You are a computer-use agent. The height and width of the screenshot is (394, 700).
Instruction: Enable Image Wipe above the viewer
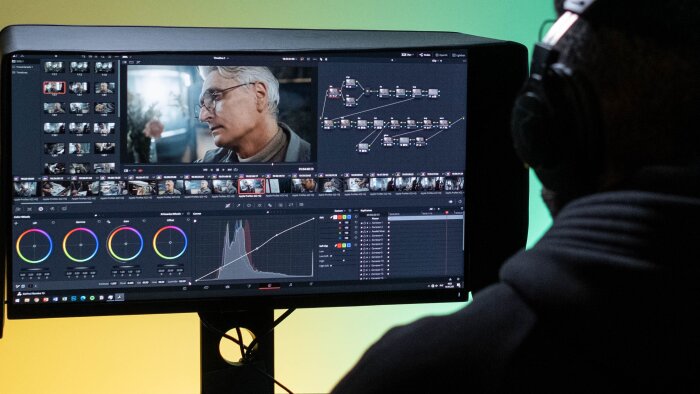[x=125, y=62]
